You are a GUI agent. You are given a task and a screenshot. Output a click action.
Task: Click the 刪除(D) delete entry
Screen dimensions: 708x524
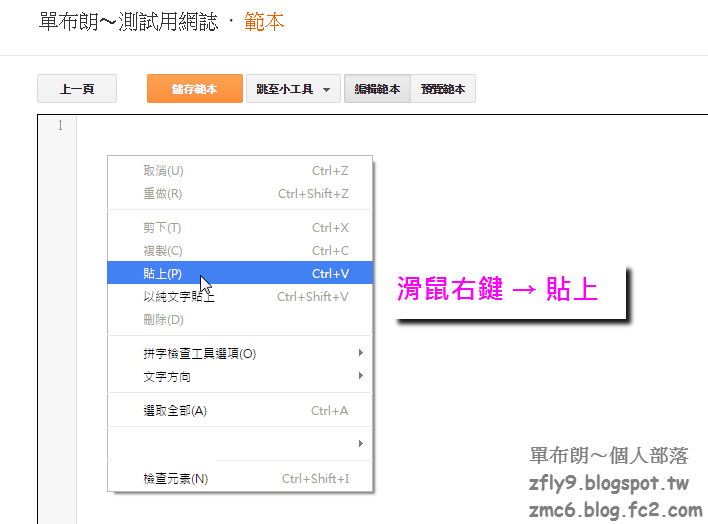click(x=240, y=319)
